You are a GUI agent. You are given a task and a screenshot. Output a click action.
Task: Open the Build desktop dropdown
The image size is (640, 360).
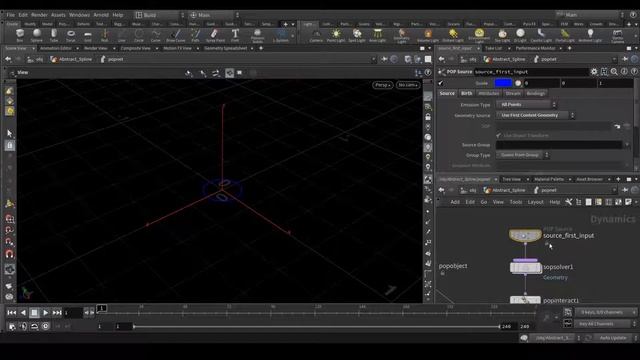pos(160,15)
